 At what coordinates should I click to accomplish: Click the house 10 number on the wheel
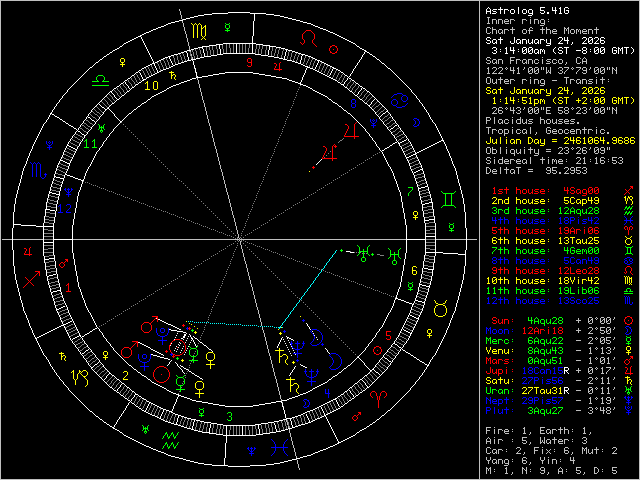(152, 86)
